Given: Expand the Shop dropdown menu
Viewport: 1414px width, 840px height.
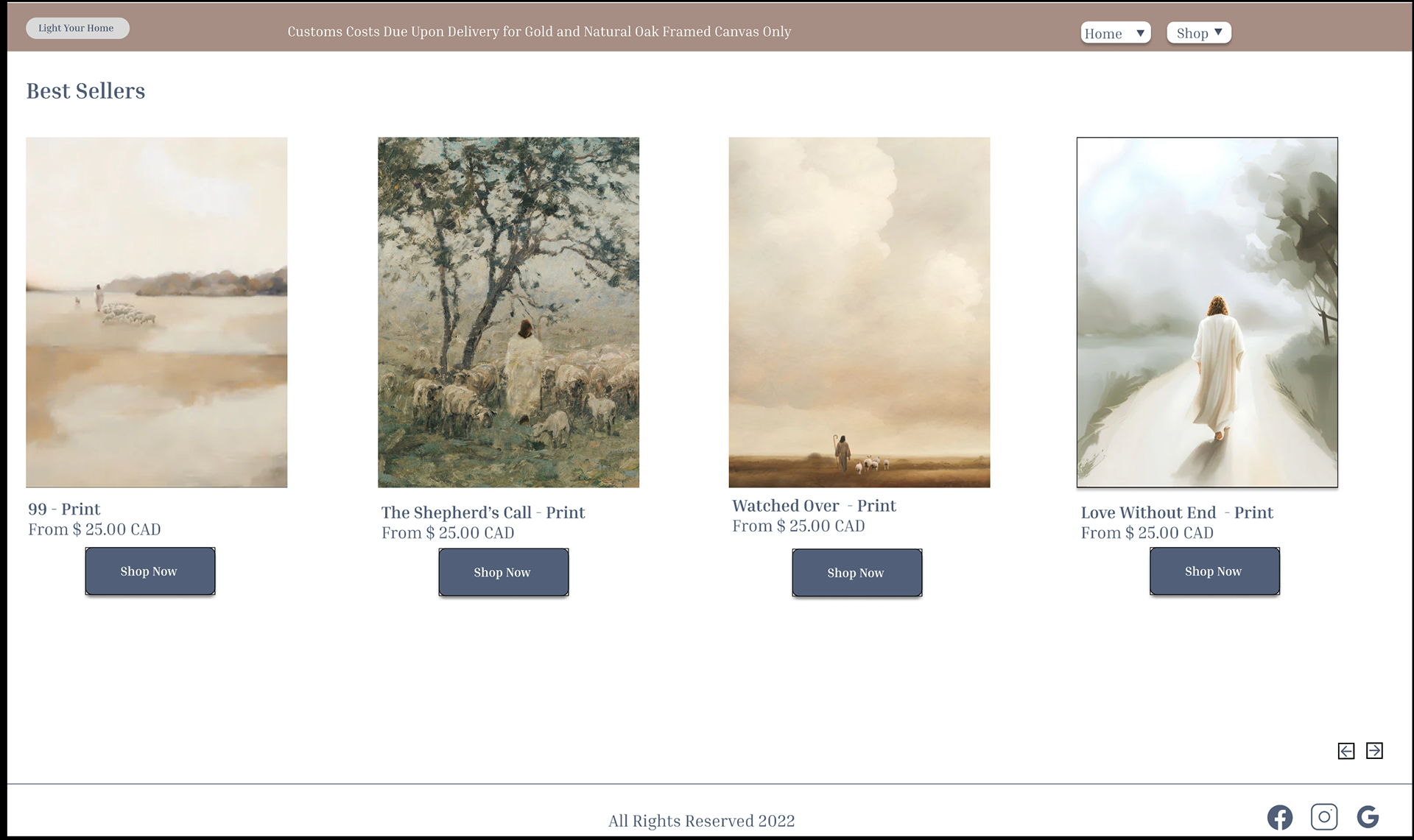Looking at the screenshot, I should 1199,32.
